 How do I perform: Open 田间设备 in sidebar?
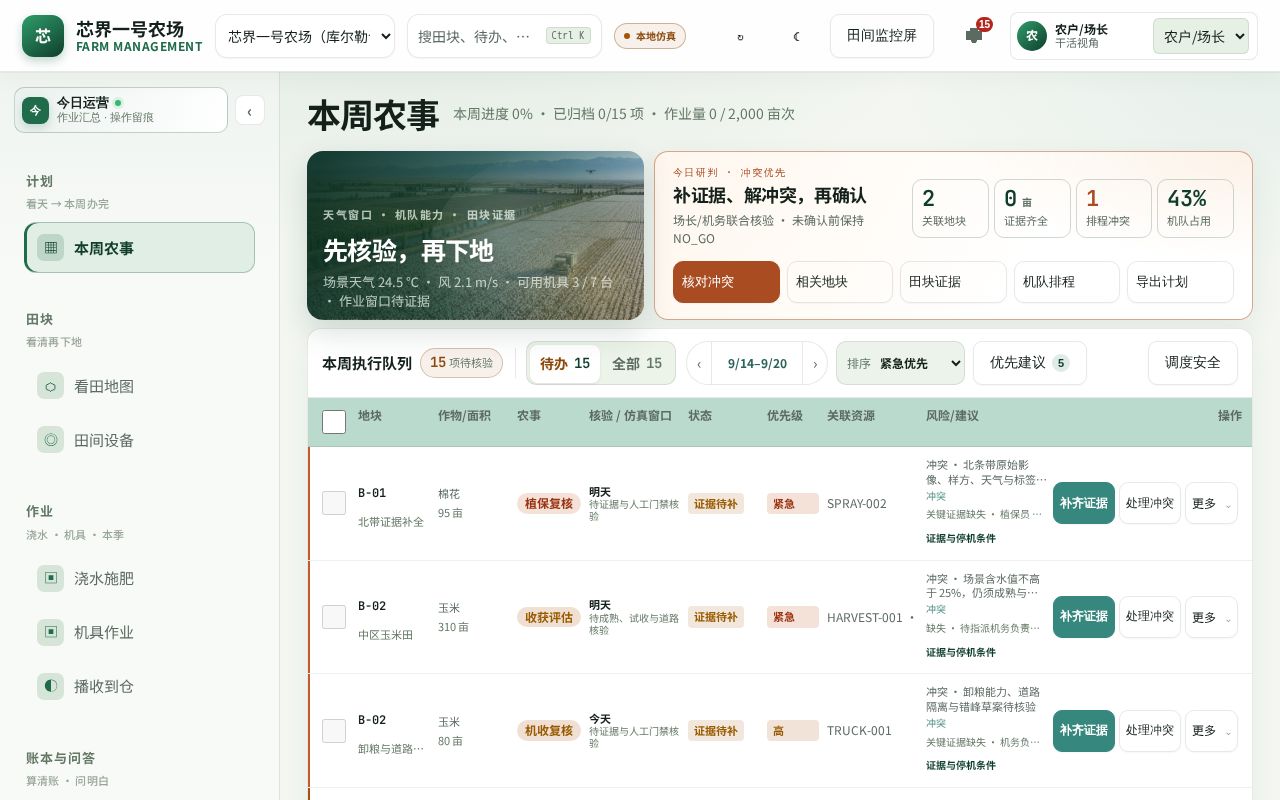point(139,440)
